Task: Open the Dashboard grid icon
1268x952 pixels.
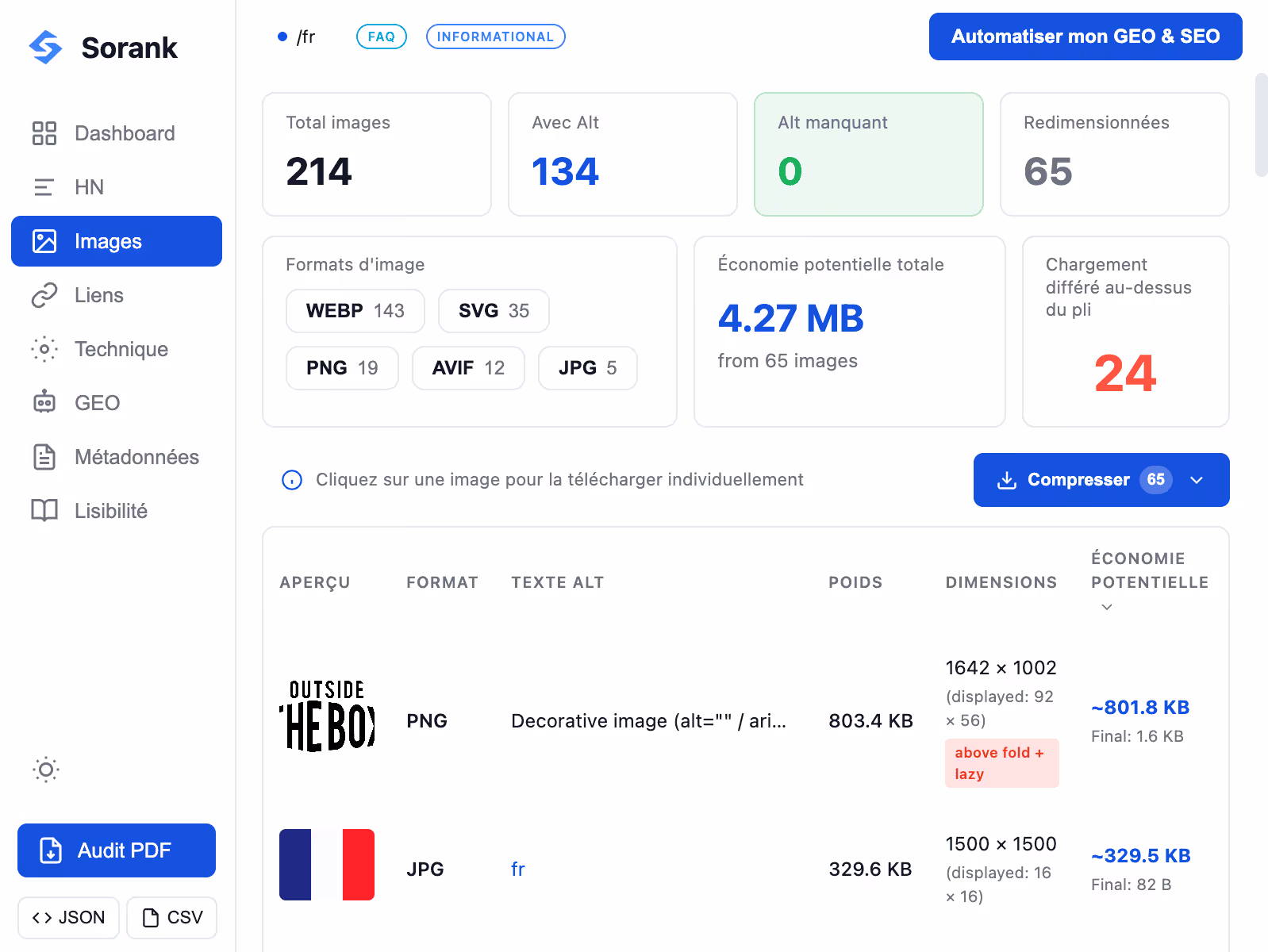Action: coord(44,133)
